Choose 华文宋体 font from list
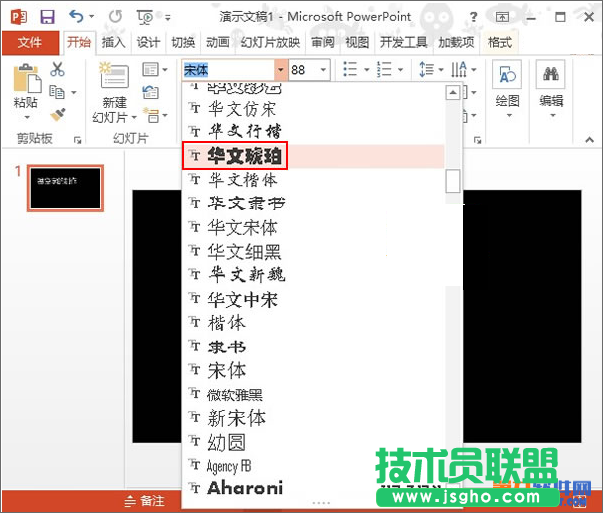The width and height of the screenshot is (603, 513). (313, 227)
